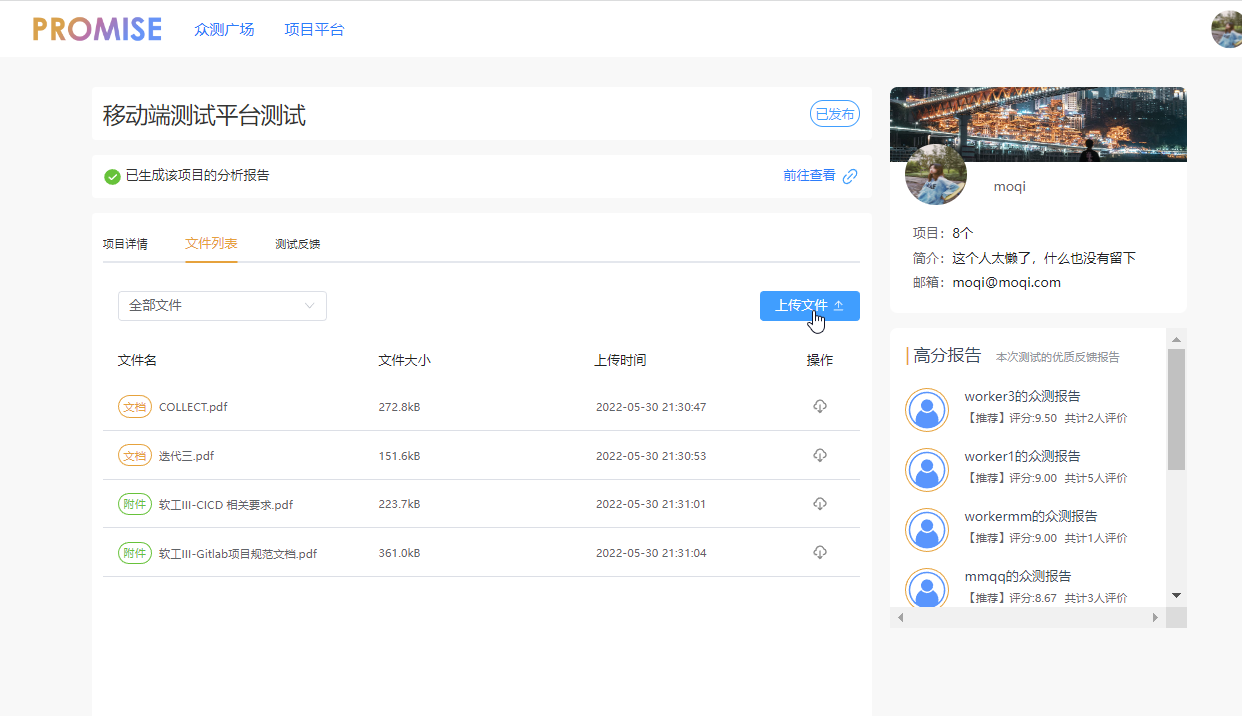Screen dimensions: 1242x716
Task: Click the COLLECT.pdf file name
Action: 193,407
